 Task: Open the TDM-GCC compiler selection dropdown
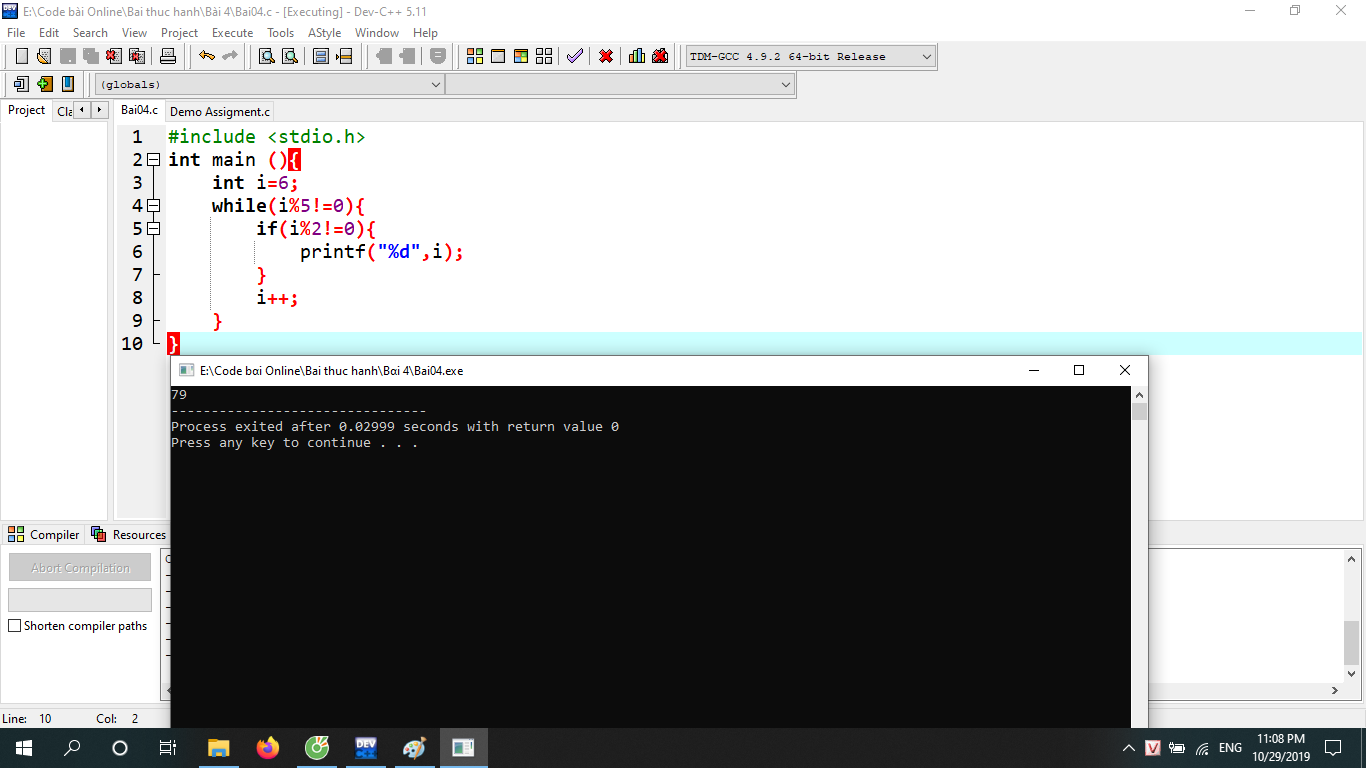[926, 57]
